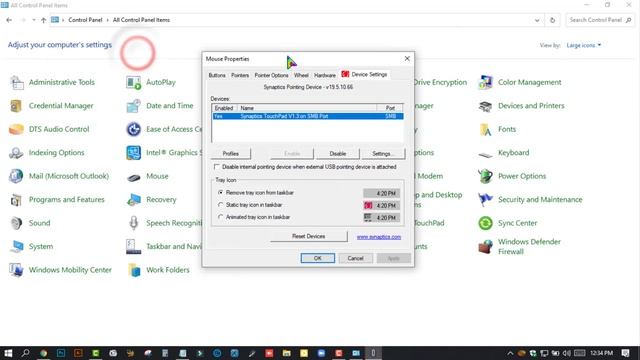
Task: Open the recent locations dropdown arrow
Action: pyautogui.click(x=33, y=20)
